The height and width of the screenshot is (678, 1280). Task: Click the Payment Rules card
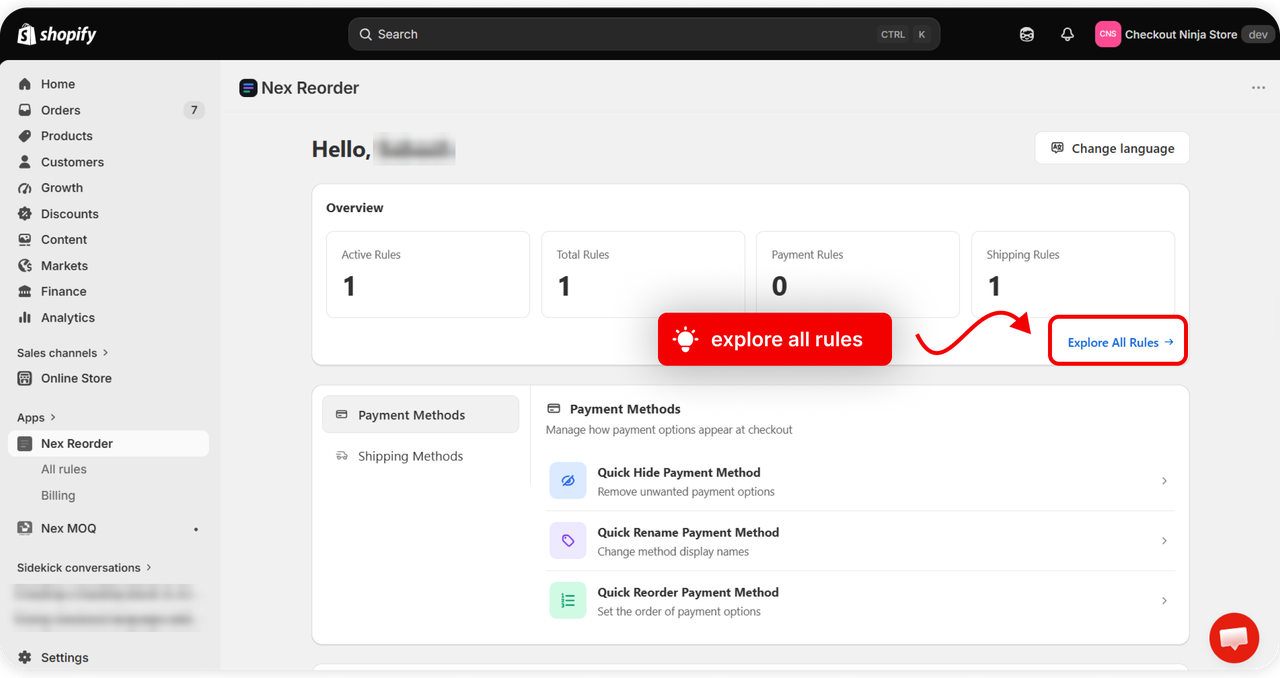coord(858,275)
